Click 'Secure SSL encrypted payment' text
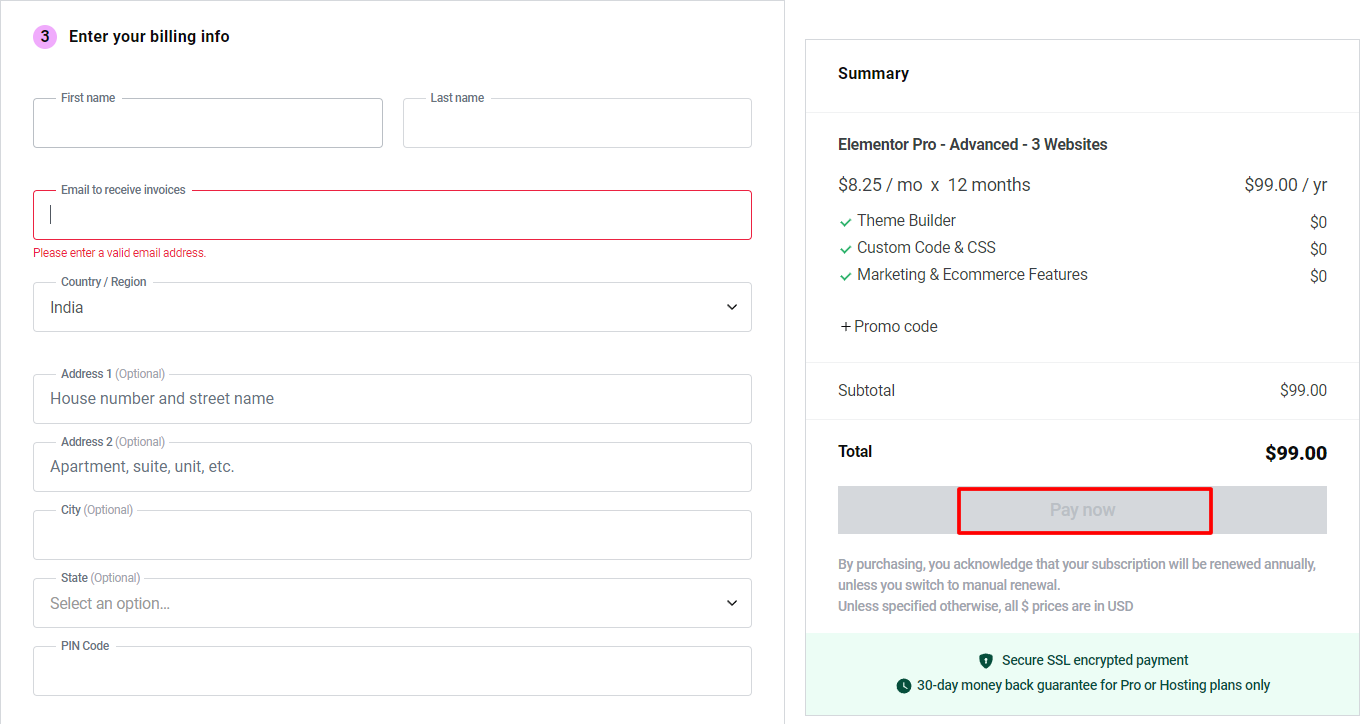 (x=1095, y=661)
